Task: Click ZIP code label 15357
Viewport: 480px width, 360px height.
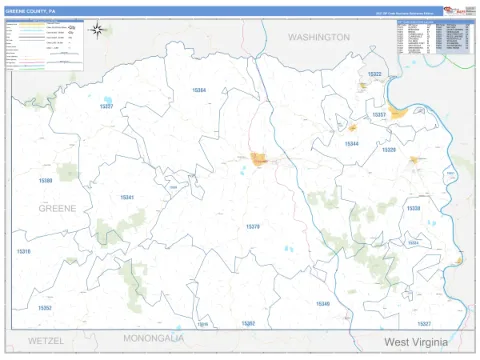Action: point(379,115)
